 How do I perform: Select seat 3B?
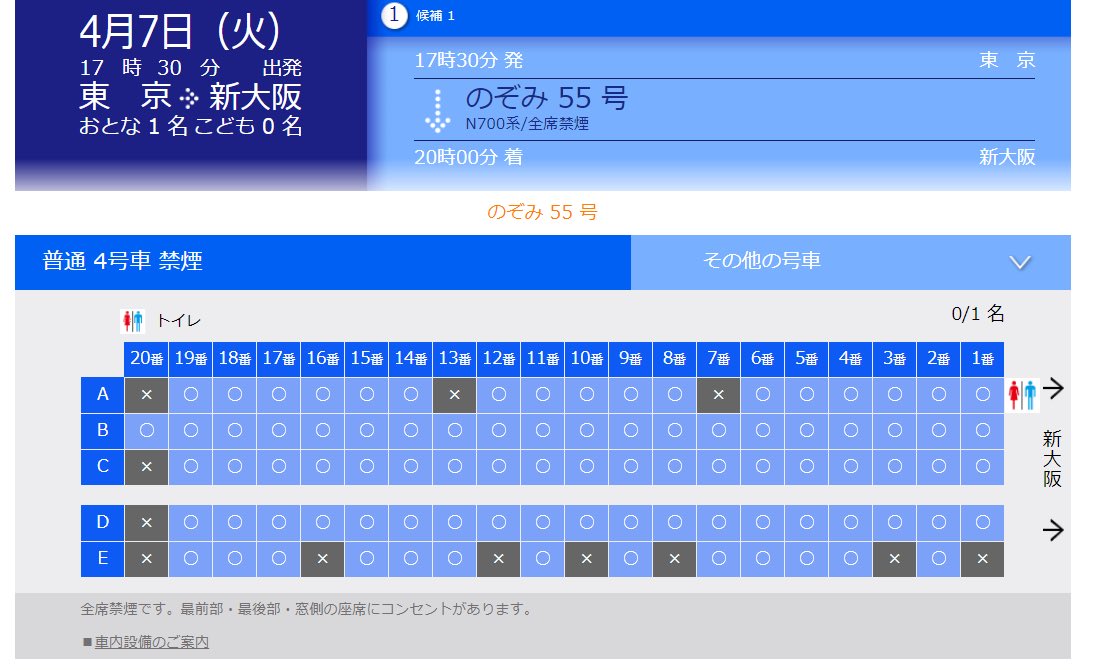point(894,430)
